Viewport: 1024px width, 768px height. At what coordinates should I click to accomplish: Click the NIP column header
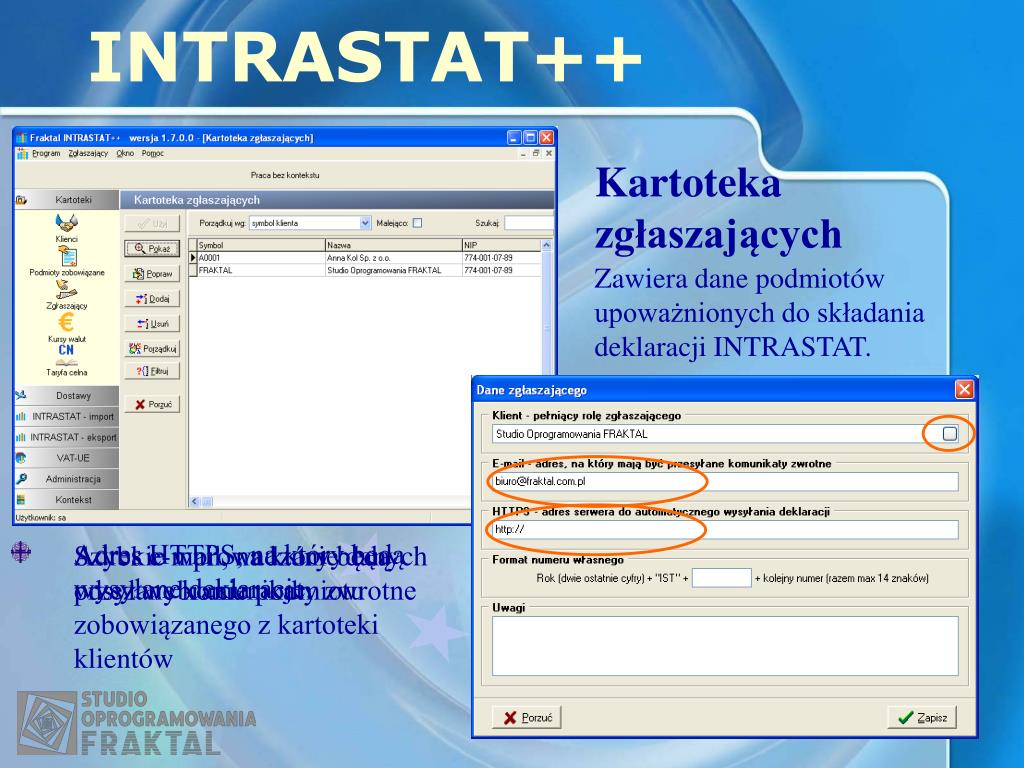pos(502,246)
